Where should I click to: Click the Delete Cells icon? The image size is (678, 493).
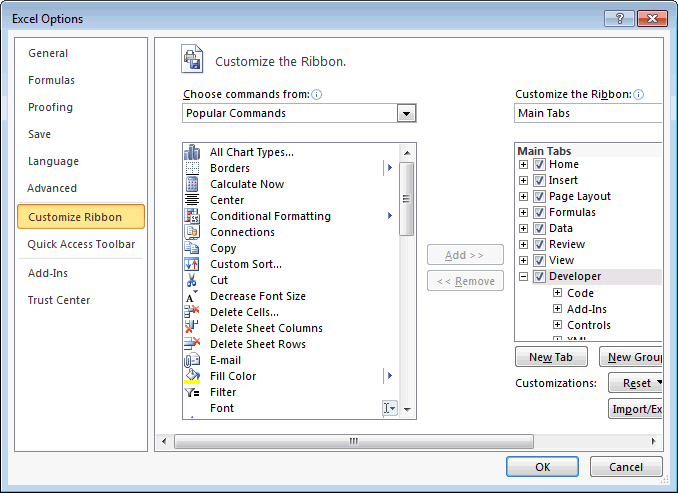tap(192, 311)
